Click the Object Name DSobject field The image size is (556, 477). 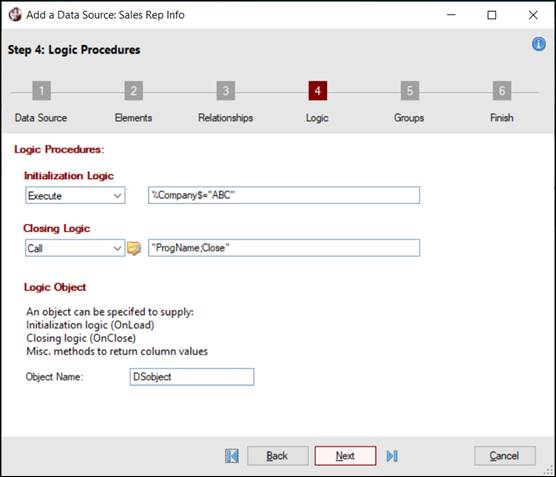point(192,377)
